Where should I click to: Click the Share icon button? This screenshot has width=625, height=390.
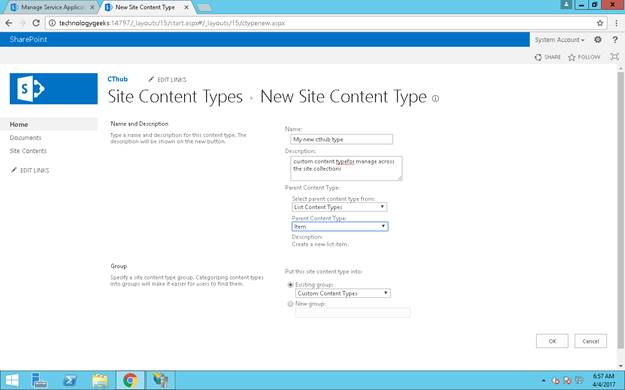[548, 57]
